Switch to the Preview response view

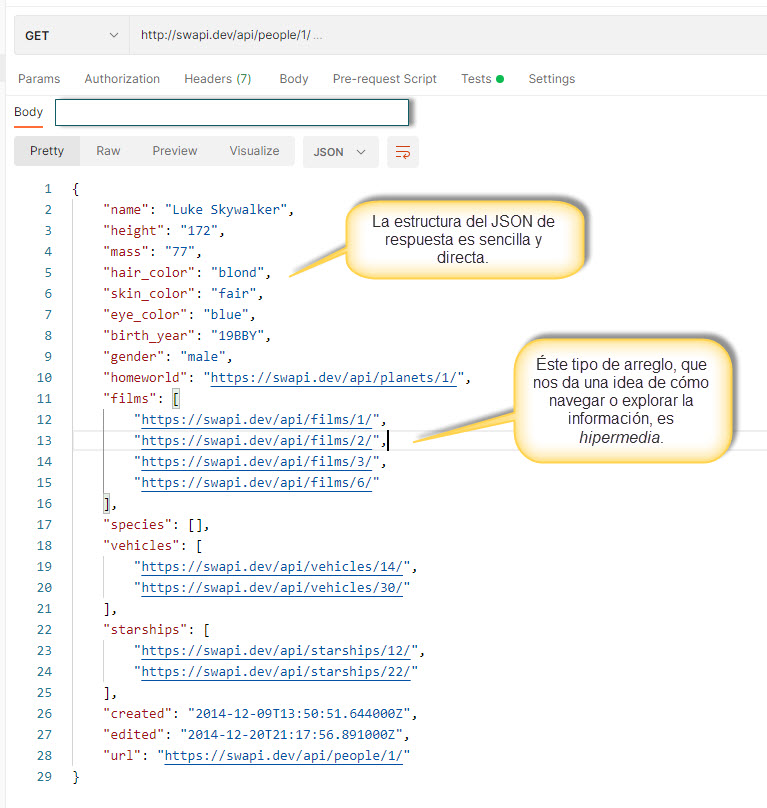tap(174, 150)
